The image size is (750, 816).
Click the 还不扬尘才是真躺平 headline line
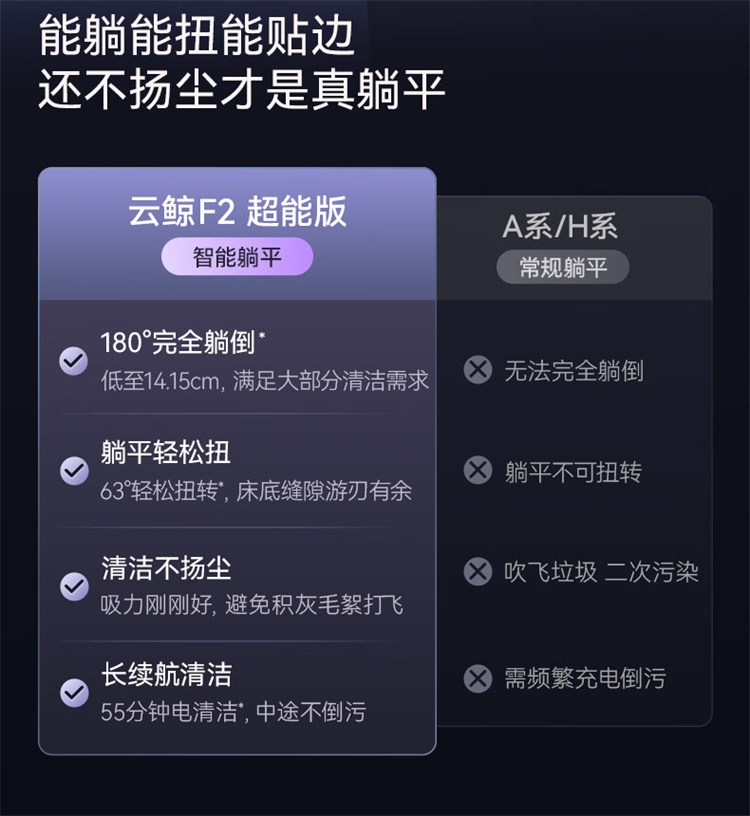(x=242, y=89)
